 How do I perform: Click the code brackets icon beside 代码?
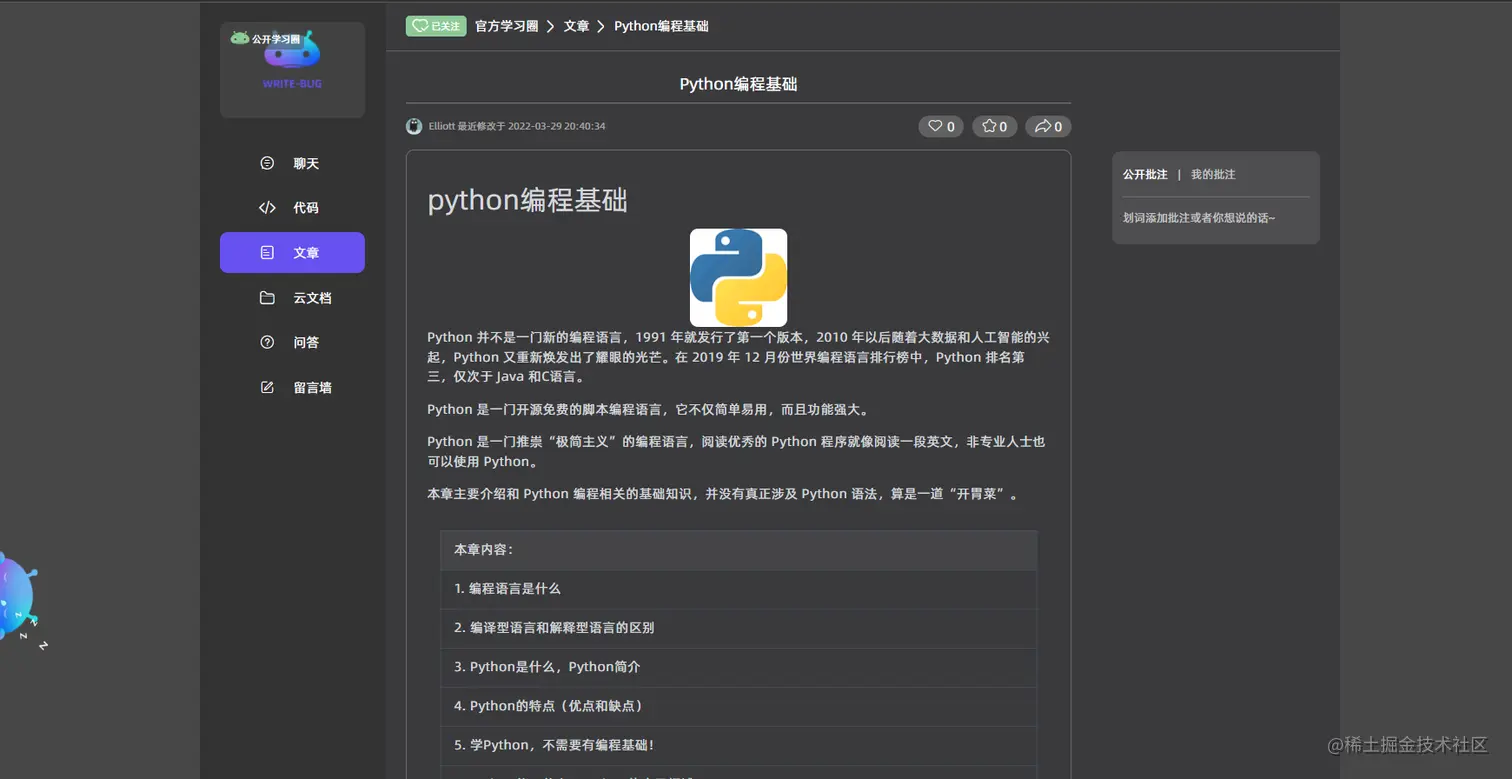coord(267,208)
